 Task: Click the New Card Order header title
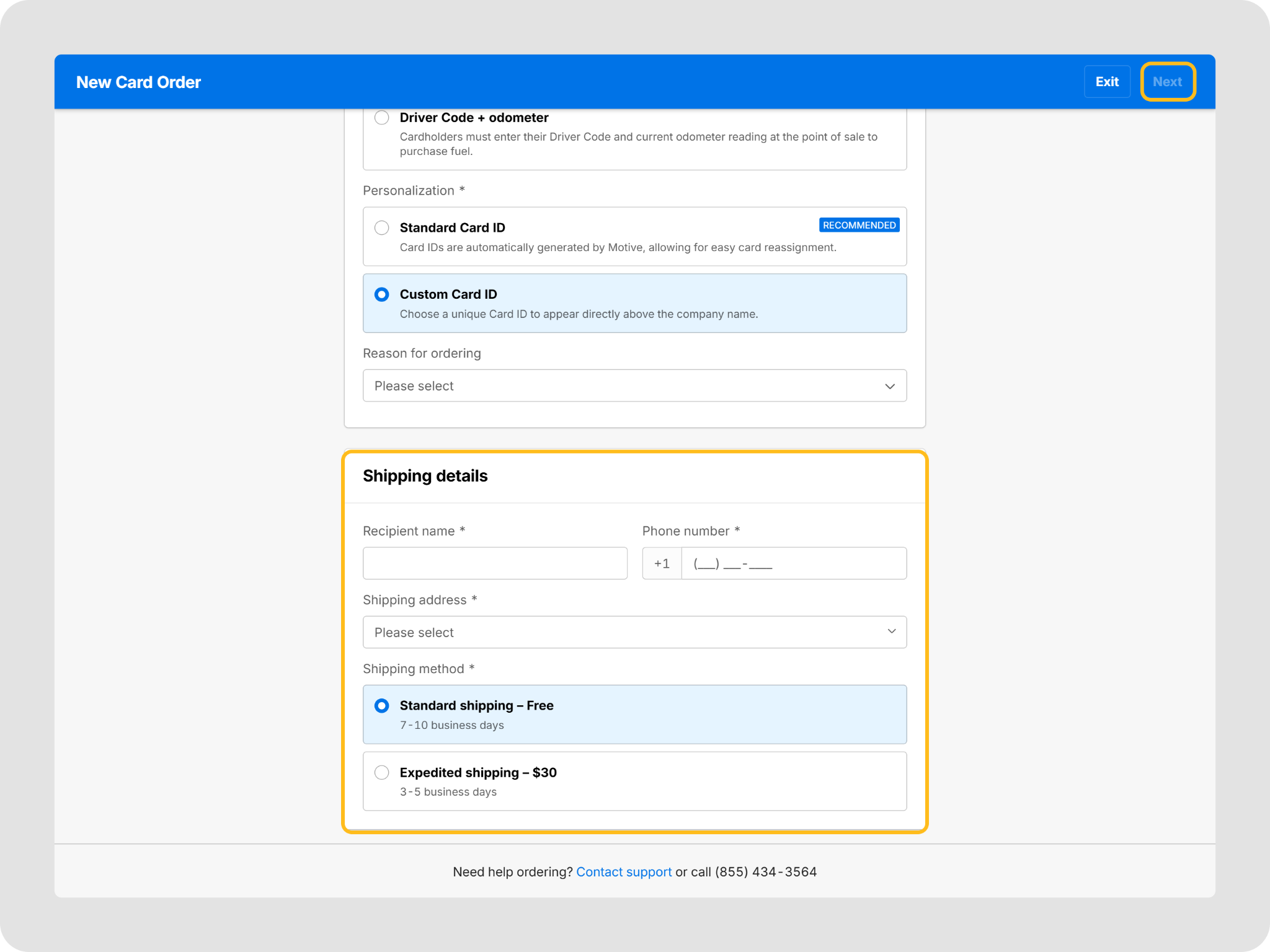coord(138,82)
